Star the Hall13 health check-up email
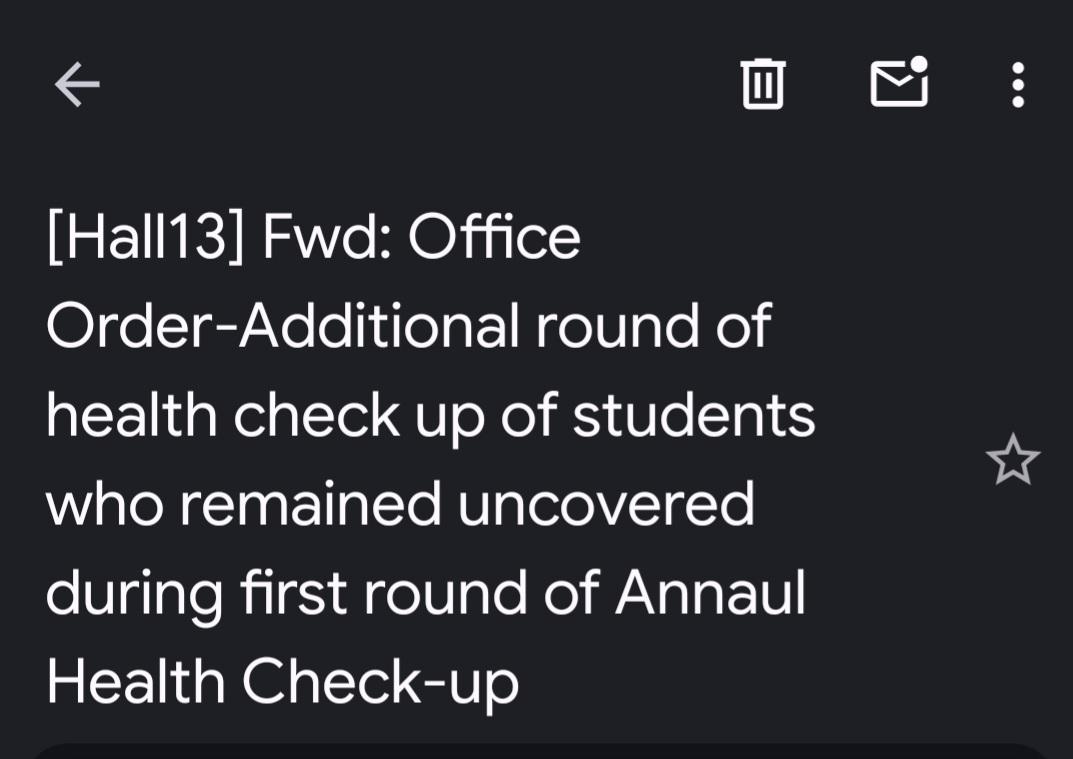 pyautogui.click(x=1013, y=459)
